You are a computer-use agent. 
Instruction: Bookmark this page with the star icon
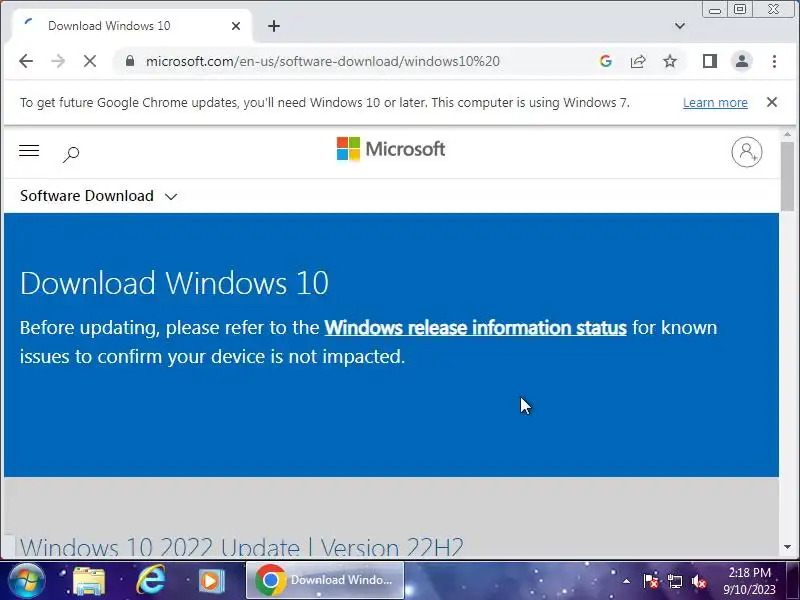pyautogui.click(x=670, y=61)
